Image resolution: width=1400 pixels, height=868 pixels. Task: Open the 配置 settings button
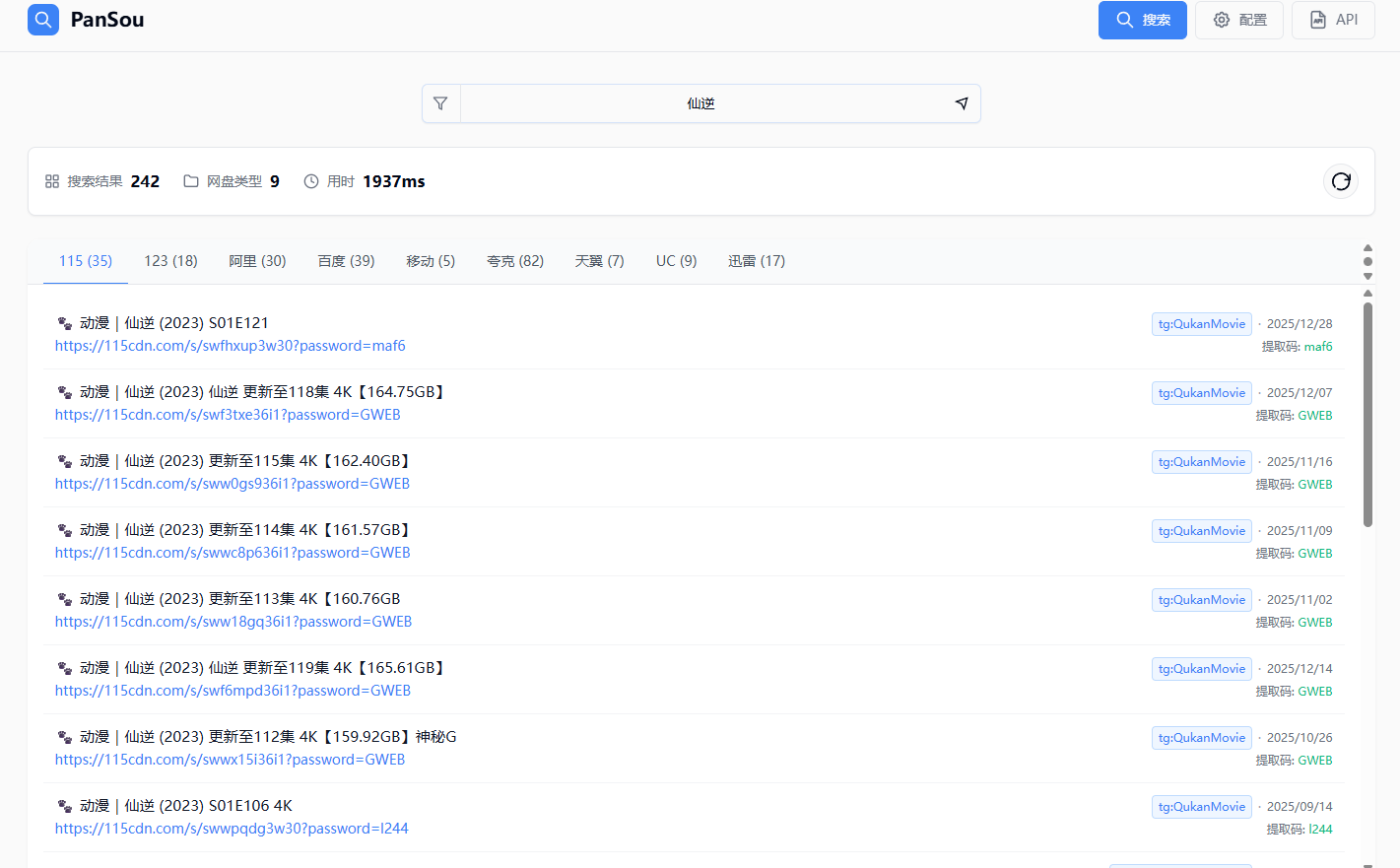[1238, 20]
